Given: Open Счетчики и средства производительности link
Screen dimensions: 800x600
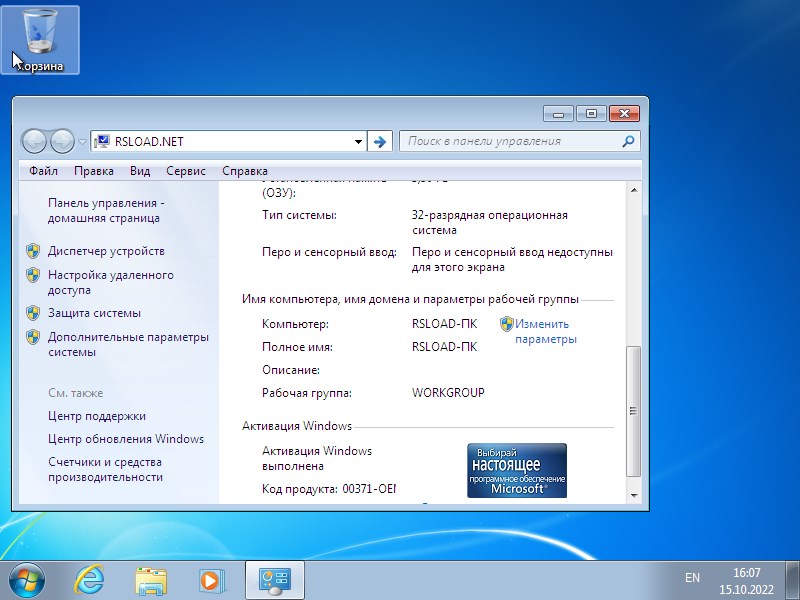Looking at the screenshot, I should click(x=105, y=469).
